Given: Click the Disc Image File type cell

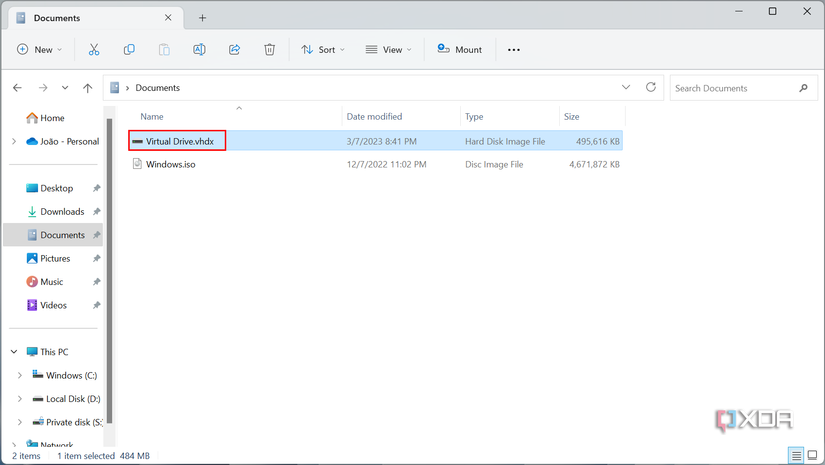Looking at the screenshot, I should 494,165.
